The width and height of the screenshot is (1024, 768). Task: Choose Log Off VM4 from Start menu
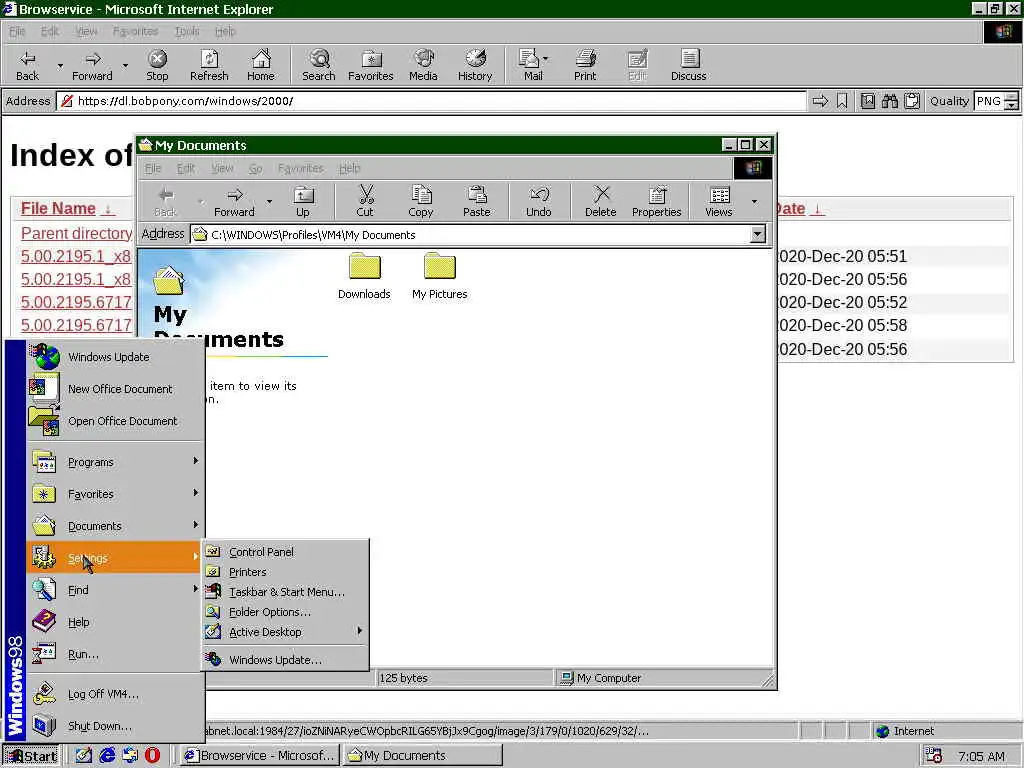114,694
